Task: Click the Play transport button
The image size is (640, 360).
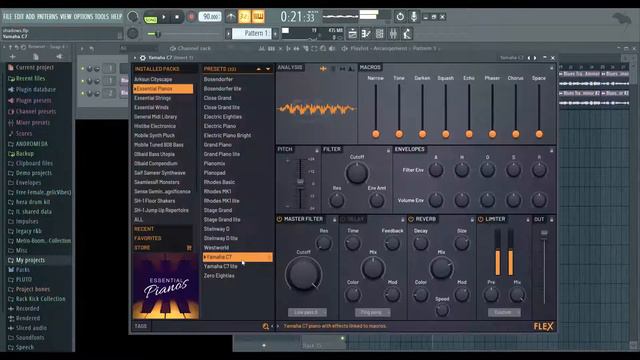Action: coord(164,17)
